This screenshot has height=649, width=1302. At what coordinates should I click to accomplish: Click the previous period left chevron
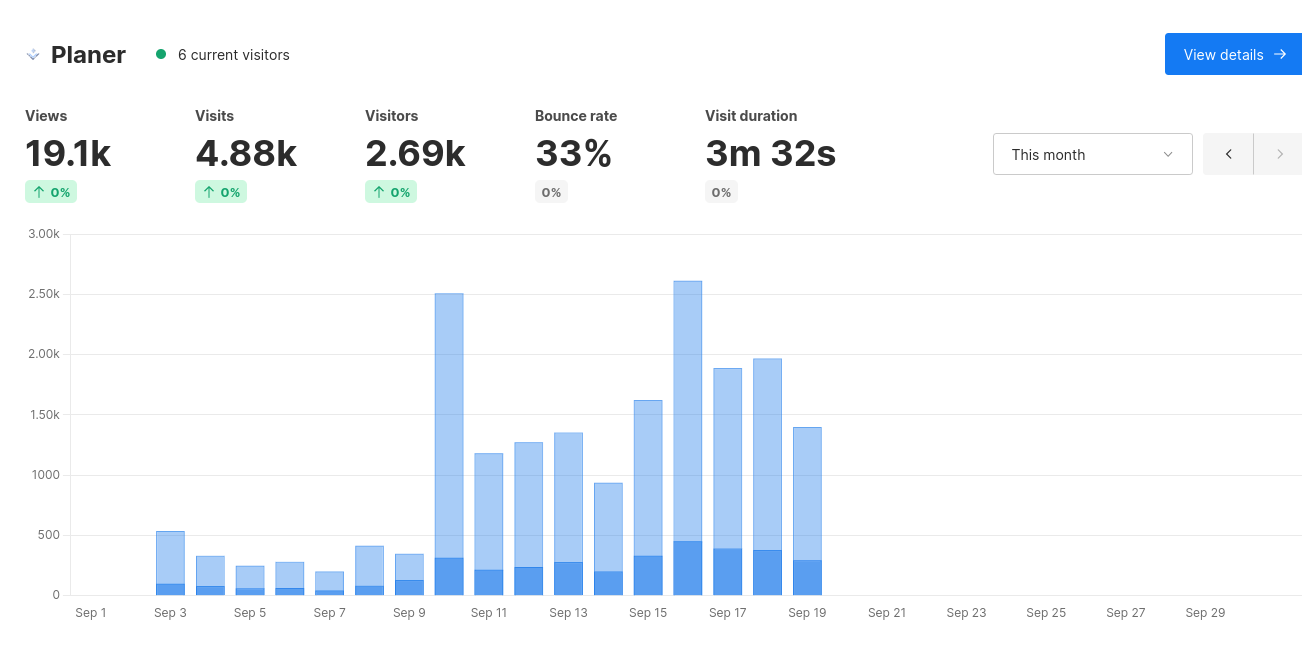point(1227,154)
